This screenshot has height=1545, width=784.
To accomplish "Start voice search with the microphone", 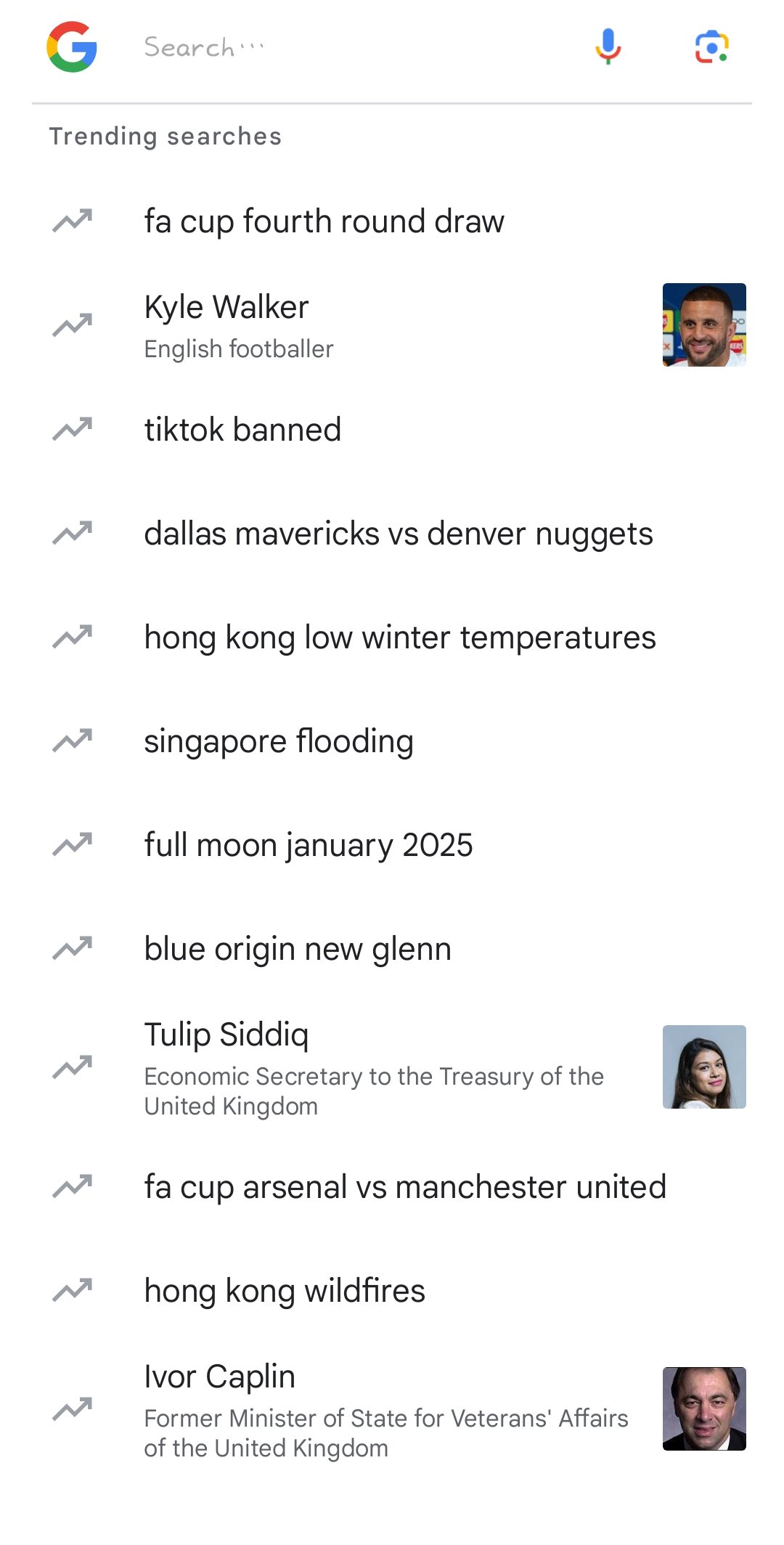I will coord(608,47).
